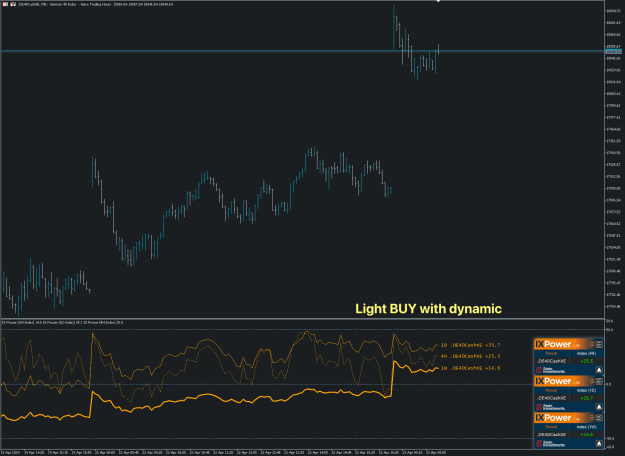
Task: Select the Index column header in the +25.5 panel
Action: pyautogui.click(x=586, y=354)
